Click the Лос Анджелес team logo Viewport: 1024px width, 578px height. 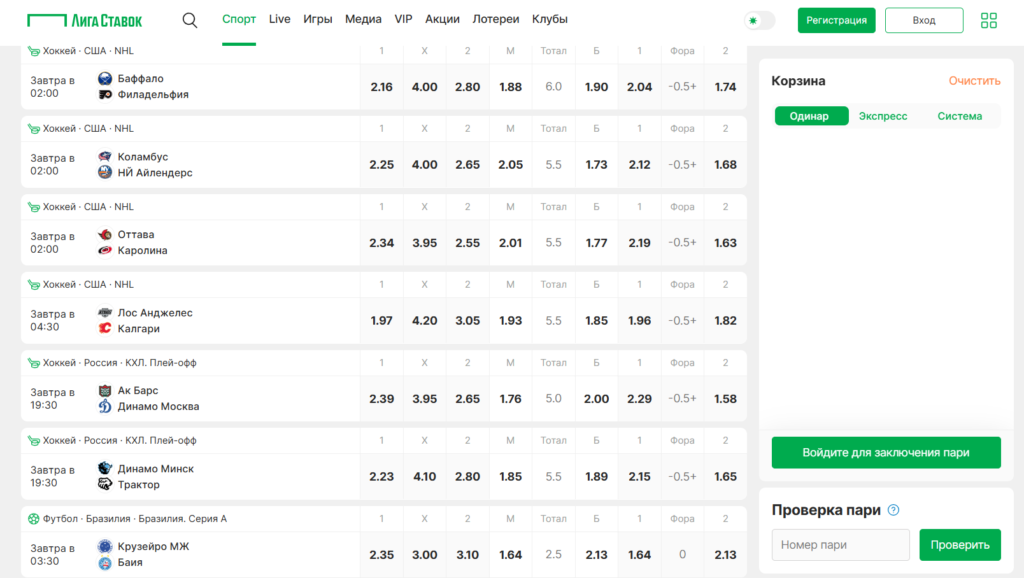tap(104, 313)
